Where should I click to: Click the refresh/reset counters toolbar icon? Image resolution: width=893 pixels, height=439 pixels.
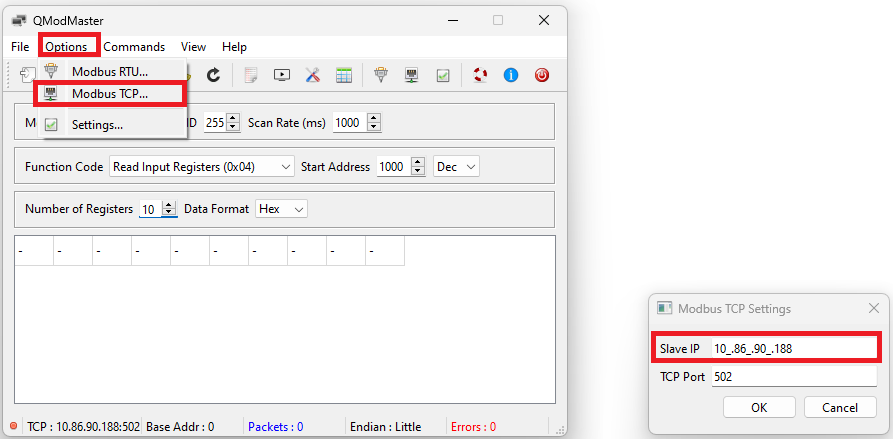click(213, 75)
